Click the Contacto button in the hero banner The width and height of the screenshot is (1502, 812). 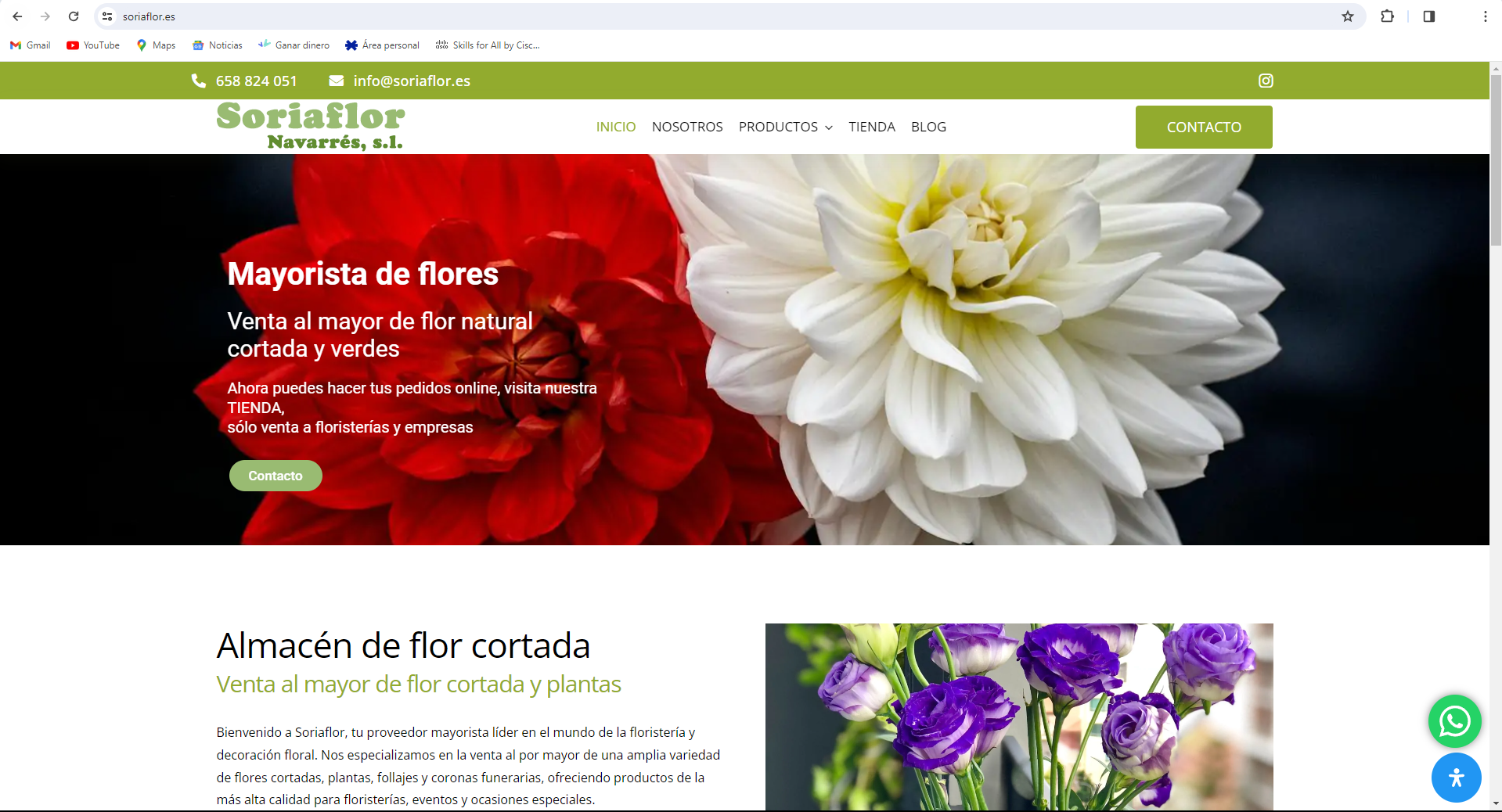276,476
